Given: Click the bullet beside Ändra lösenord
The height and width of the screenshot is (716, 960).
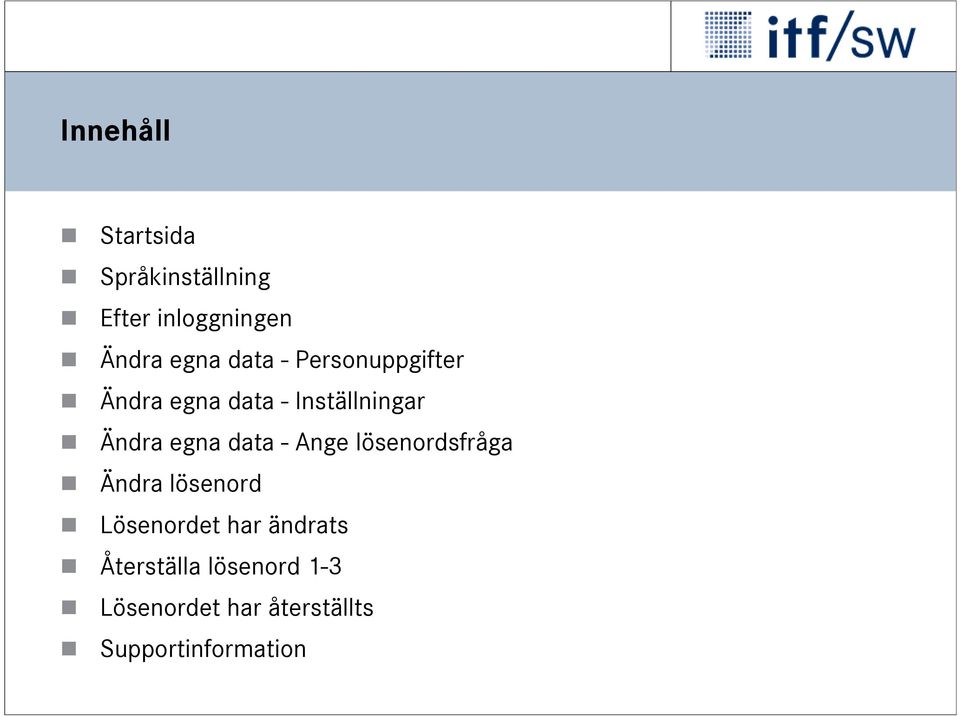Looking at the screenshot, I should pyautogui.click(x=69, y=483).
